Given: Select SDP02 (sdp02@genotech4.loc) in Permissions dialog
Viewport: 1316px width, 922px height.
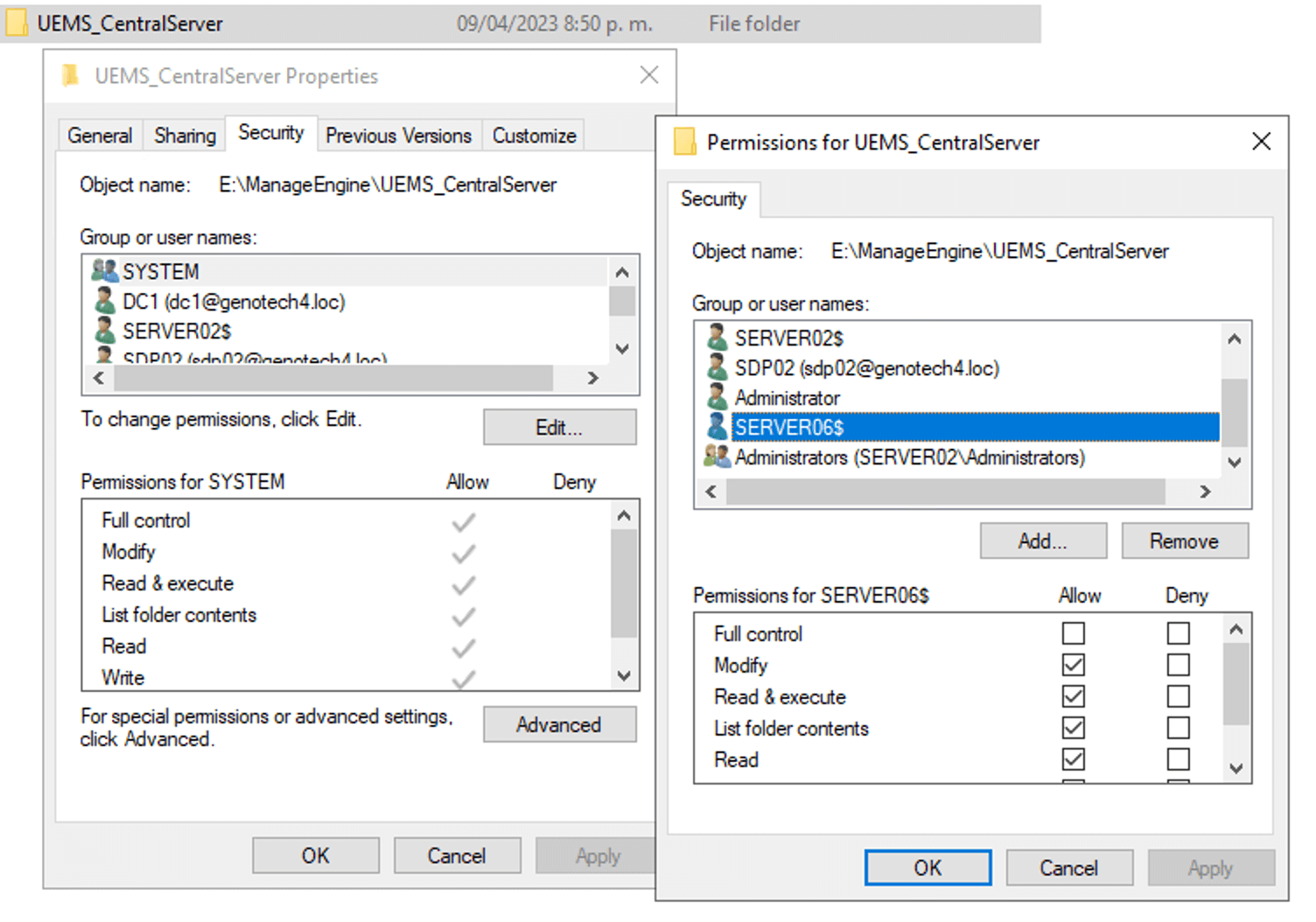Looking at the screenshot, I should (x=867, y=367).
